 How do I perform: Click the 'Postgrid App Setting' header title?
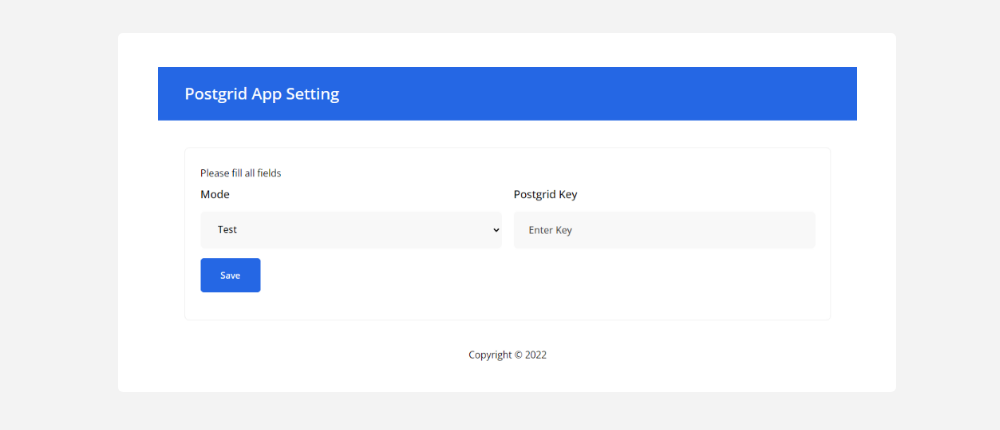click(x=262, y=94)
